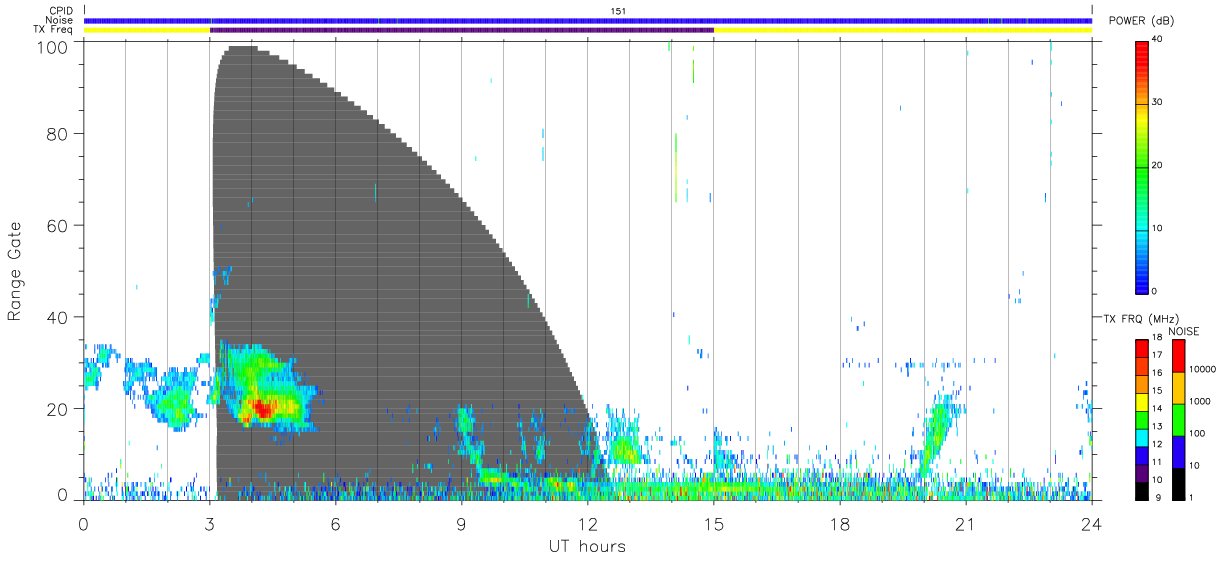The width and height of the screenshot is (1228, 567).
Task: Pick the blue segment of NOISE scale
Action: tap(1178, 451)
